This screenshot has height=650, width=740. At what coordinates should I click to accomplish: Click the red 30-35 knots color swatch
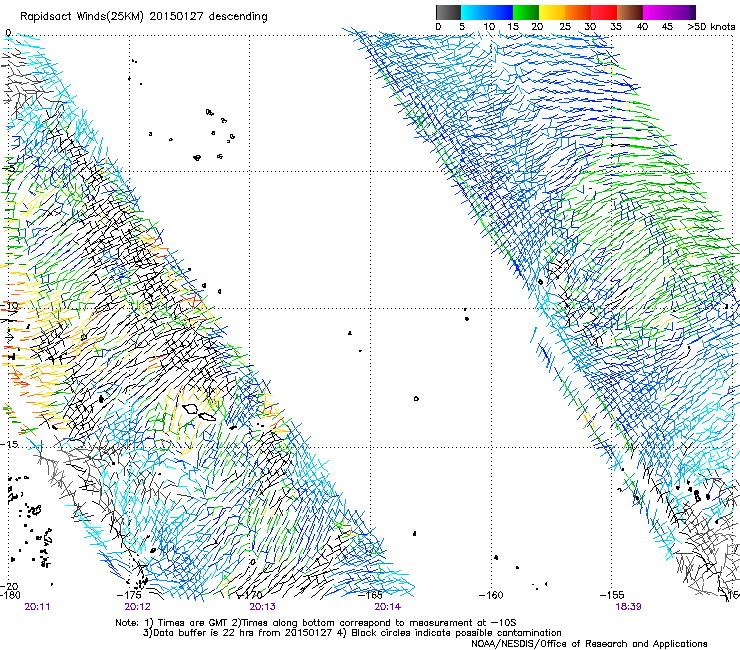pos(604,12)
